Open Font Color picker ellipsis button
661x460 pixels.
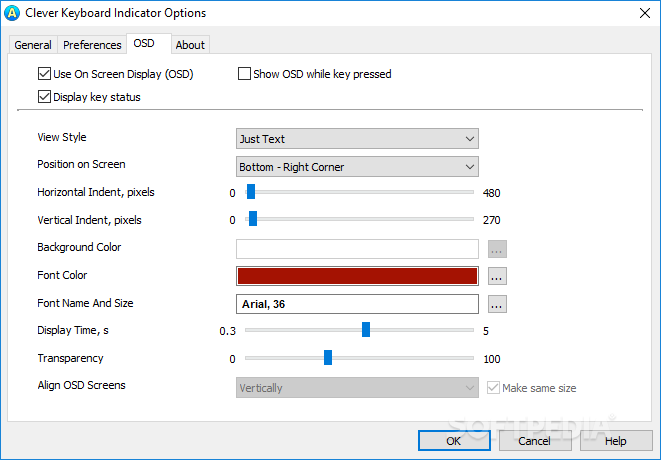pos(497,276)
